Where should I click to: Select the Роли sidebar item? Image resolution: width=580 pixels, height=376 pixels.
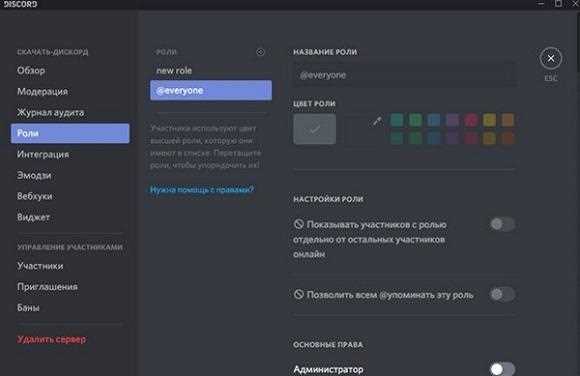[70, 133]
